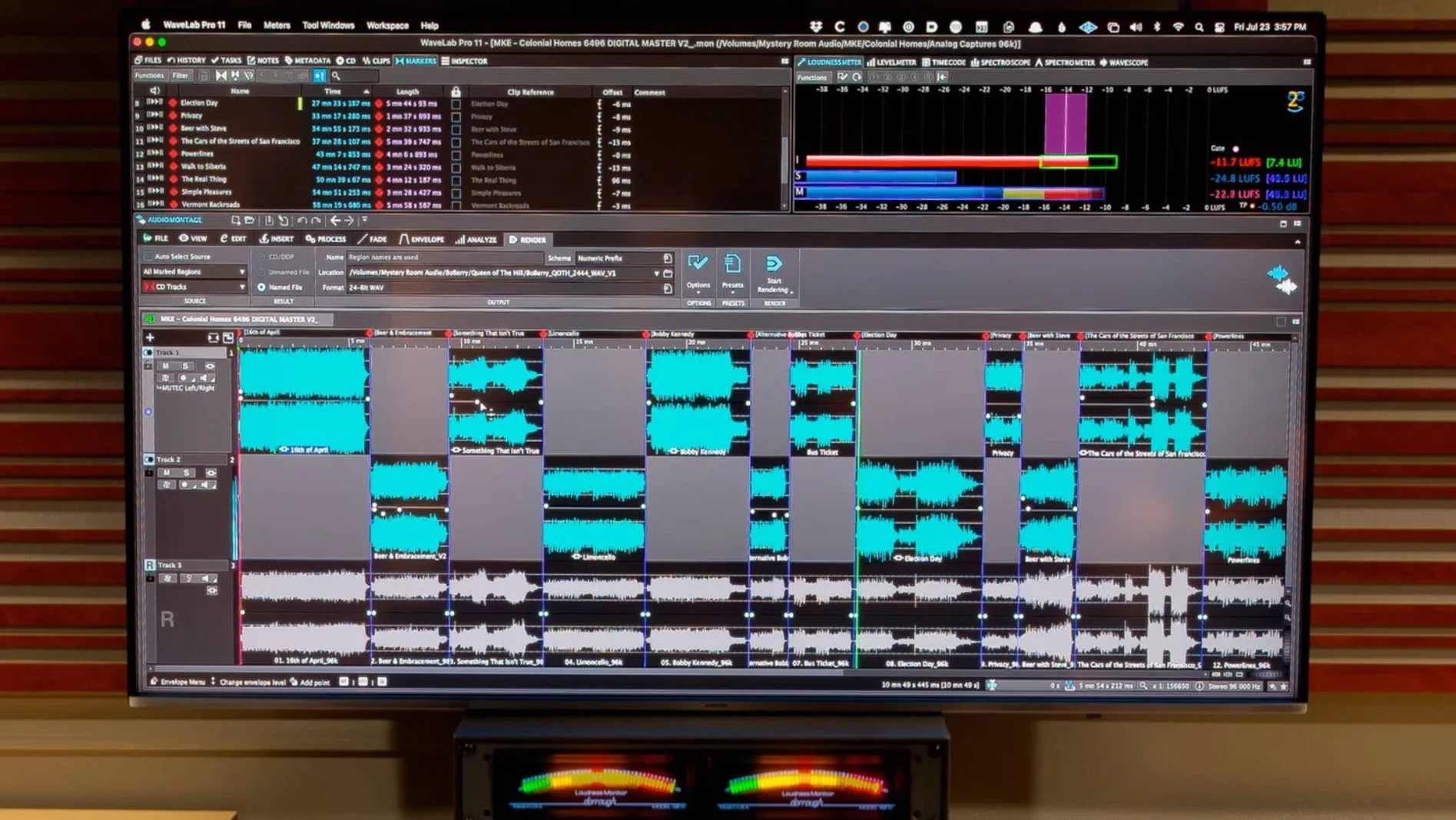Enable the Auto Select Source checkbox
The height and width of the screenshot is (820, 1456).
tap(148, 257)
